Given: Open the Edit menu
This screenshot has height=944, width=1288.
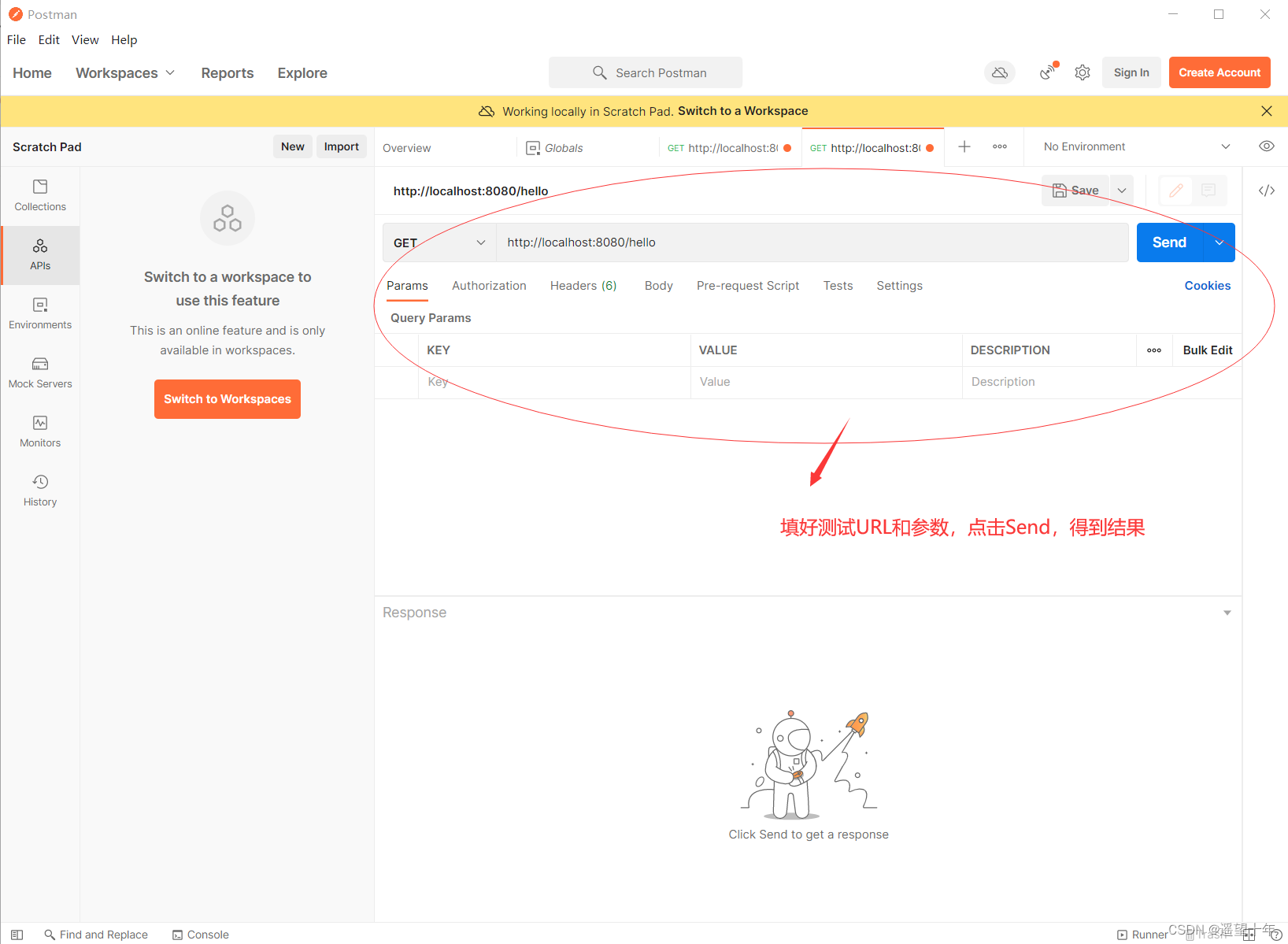Looking at the screenshot, I should click(x=49, y=39).
